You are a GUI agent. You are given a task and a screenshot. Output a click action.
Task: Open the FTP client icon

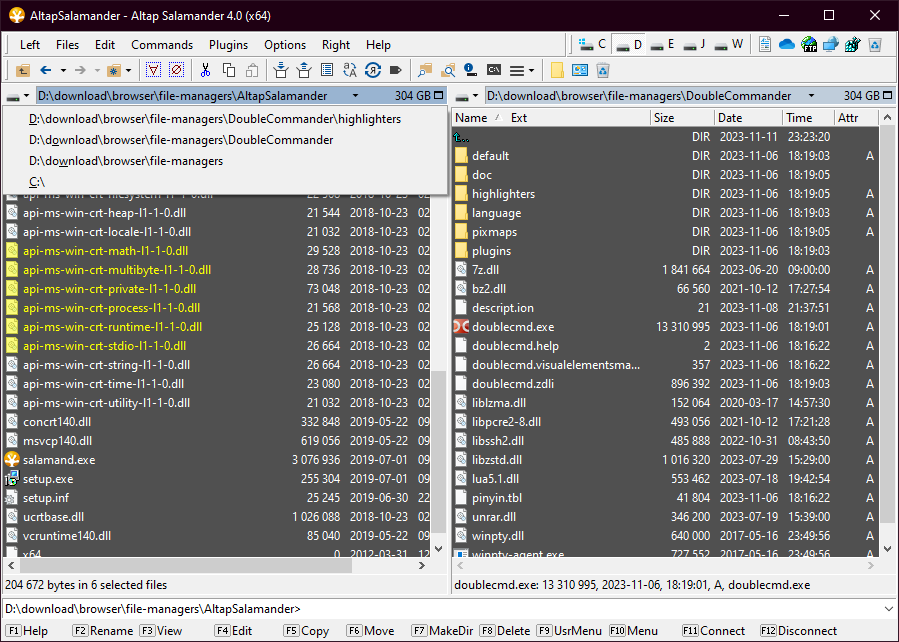tap(808, 45)
